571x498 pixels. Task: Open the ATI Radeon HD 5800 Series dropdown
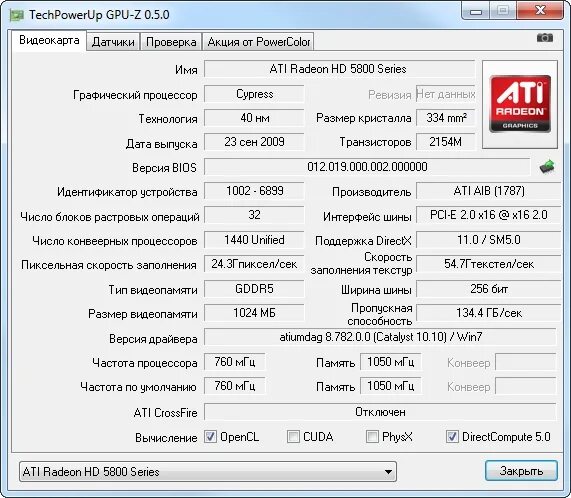click(x=208, y=472)
